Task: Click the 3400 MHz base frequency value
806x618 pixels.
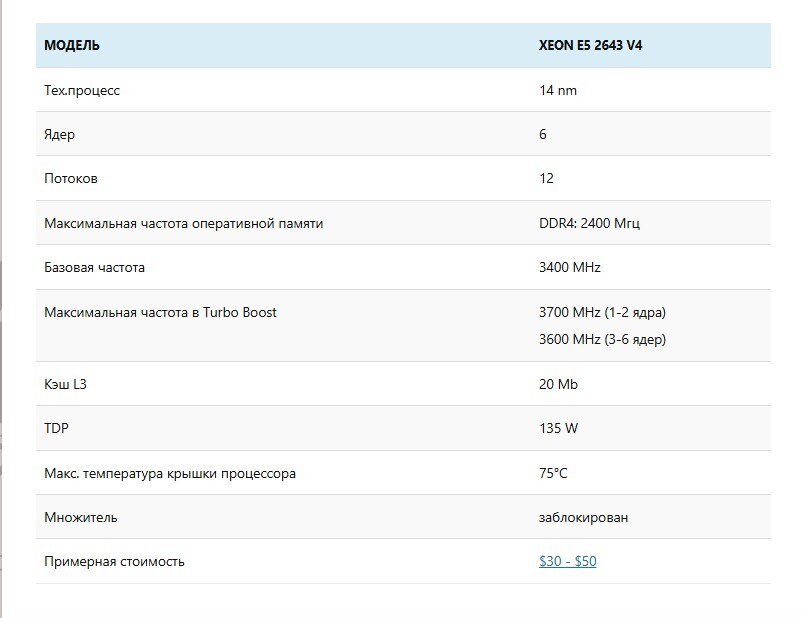Action: click(x=570, y=267)
